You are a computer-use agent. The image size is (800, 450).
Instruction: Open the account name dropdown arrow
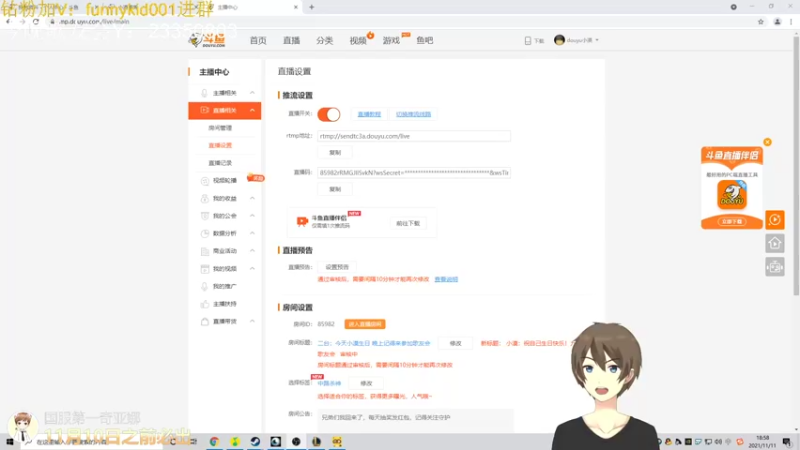click(x=597, y=40)
